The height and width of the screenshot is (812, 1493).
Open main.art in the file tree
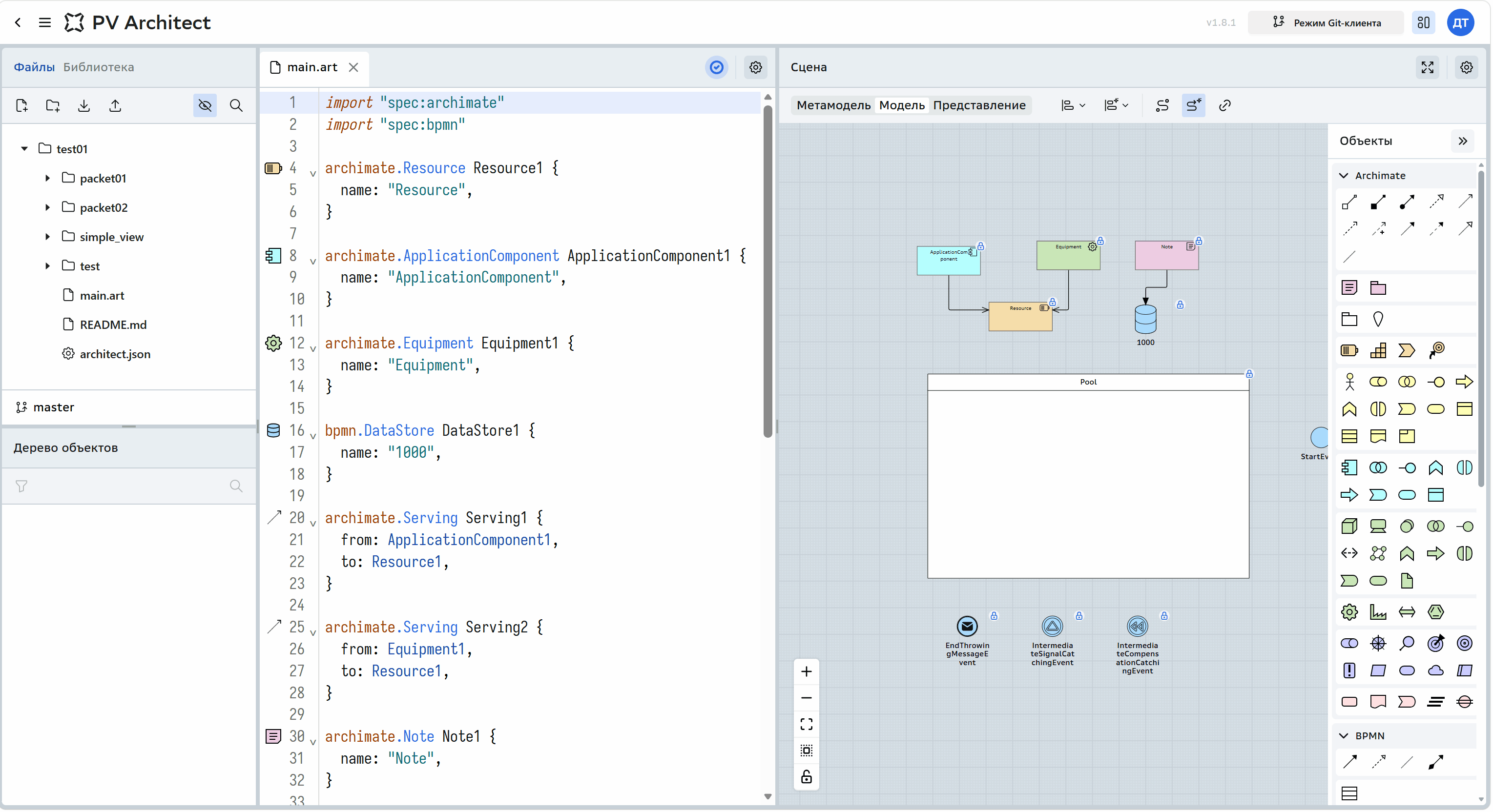click(102, 295)
